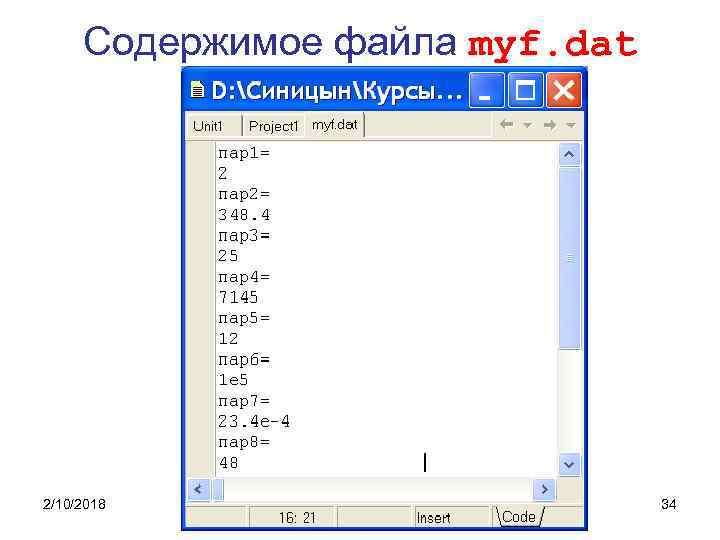
Task: Minimize the editor window
Action: click(486, 90)
